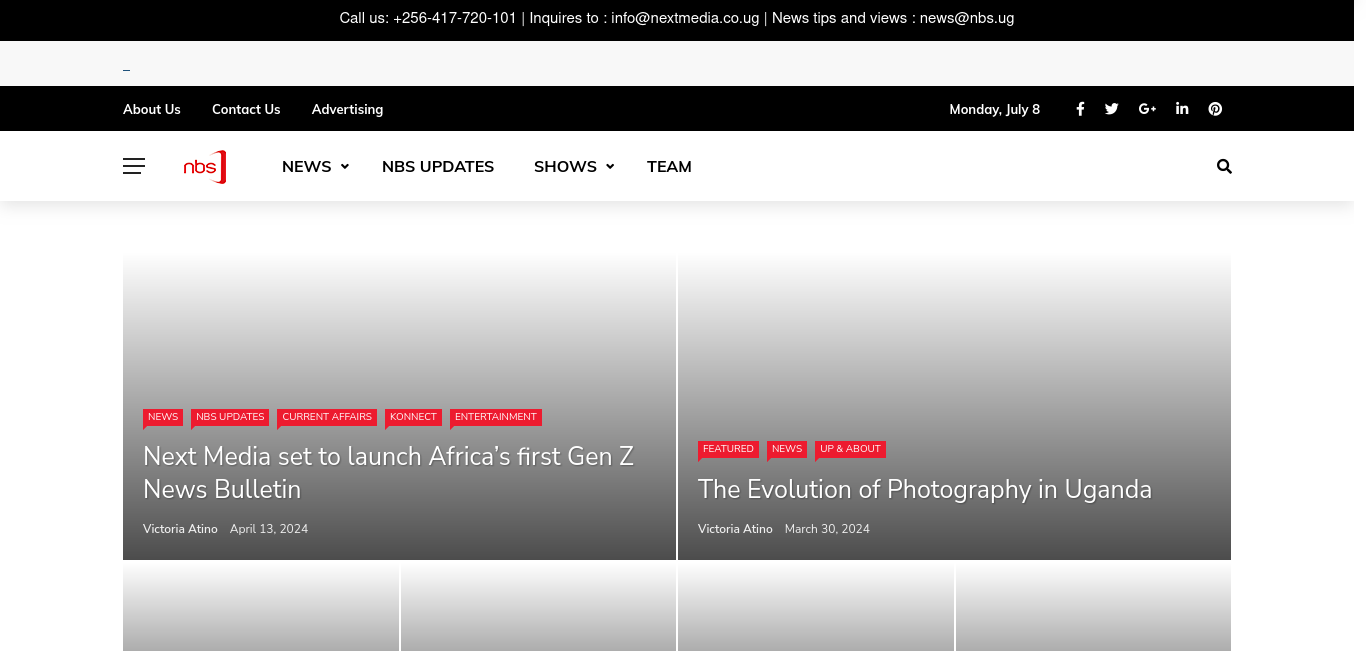
Task: Open Victoria Atino author on Gen Z article
Action: pos(180,529)
